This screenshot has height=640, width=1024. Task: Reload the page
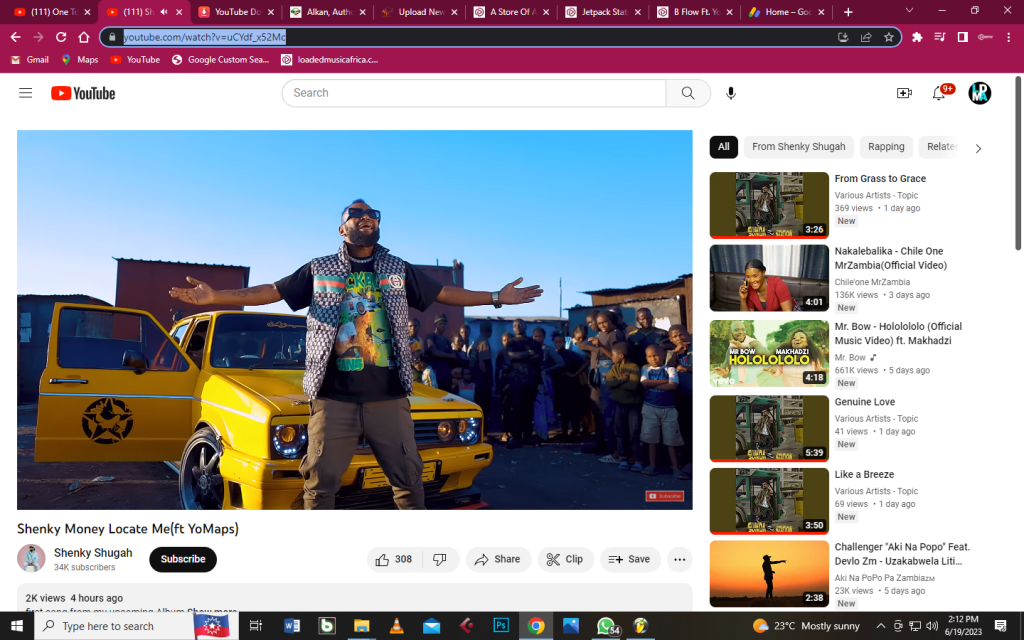pyautogui.click(x=61, y=37)
